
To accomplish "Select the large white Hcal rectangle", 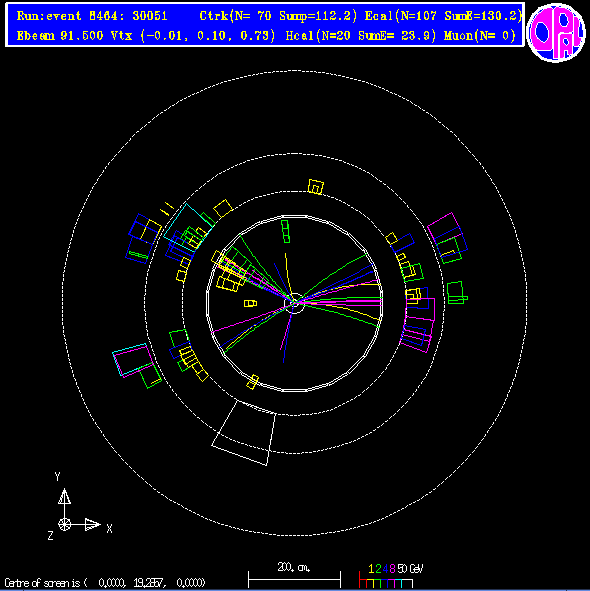I will pos(244,433).
